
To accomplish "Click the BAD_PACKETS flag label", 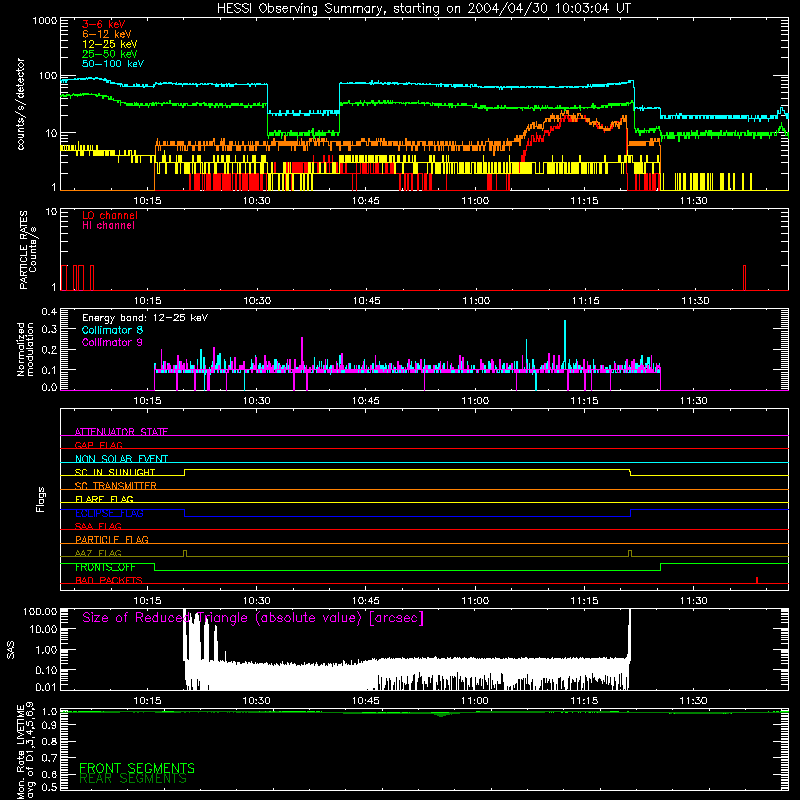I will (x=109, y=580).
